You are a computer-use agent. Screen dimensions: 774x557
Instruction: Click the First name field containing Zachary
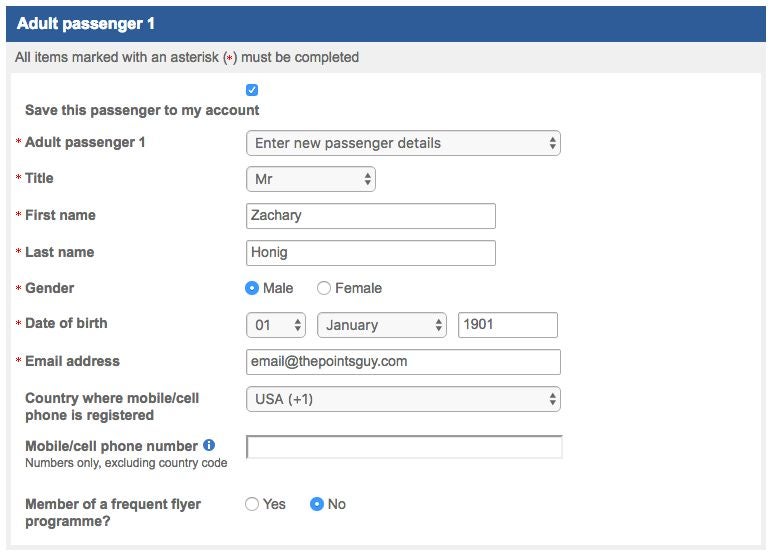370,215
